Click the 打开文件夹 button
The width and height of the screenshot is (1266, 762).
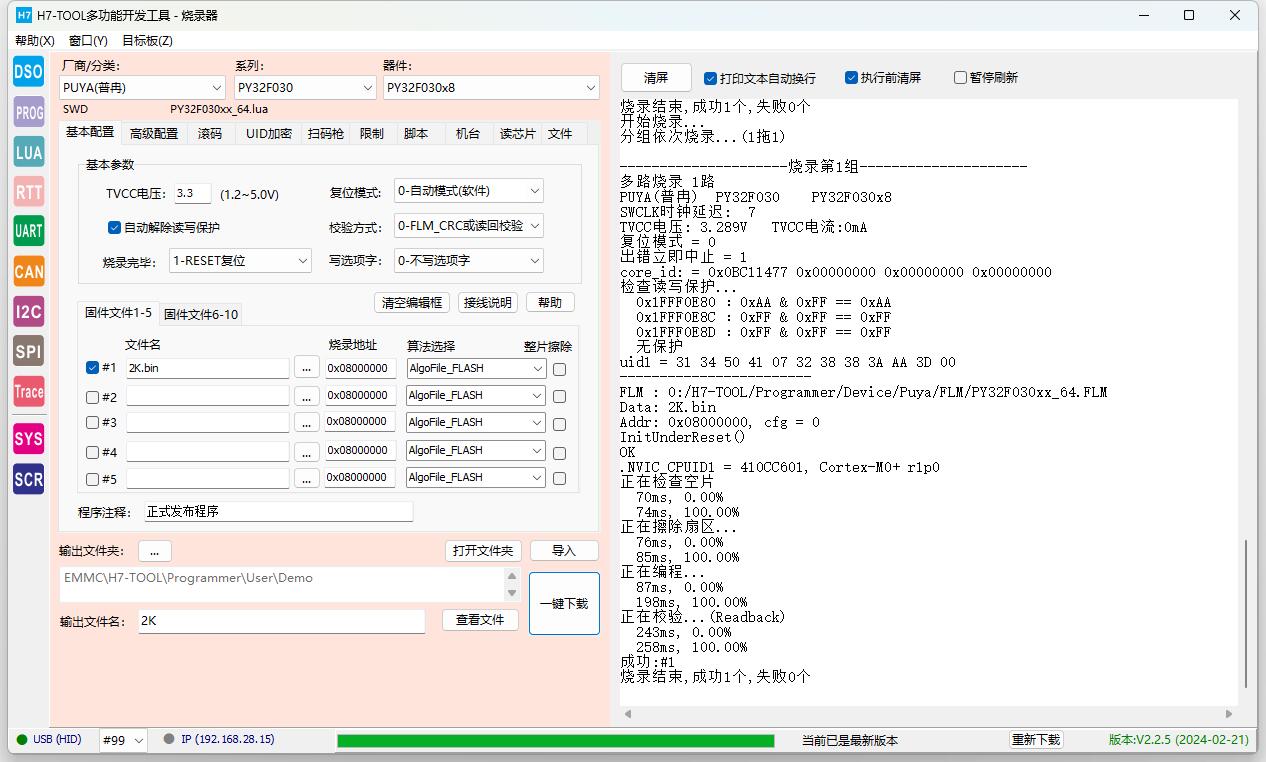483,551
